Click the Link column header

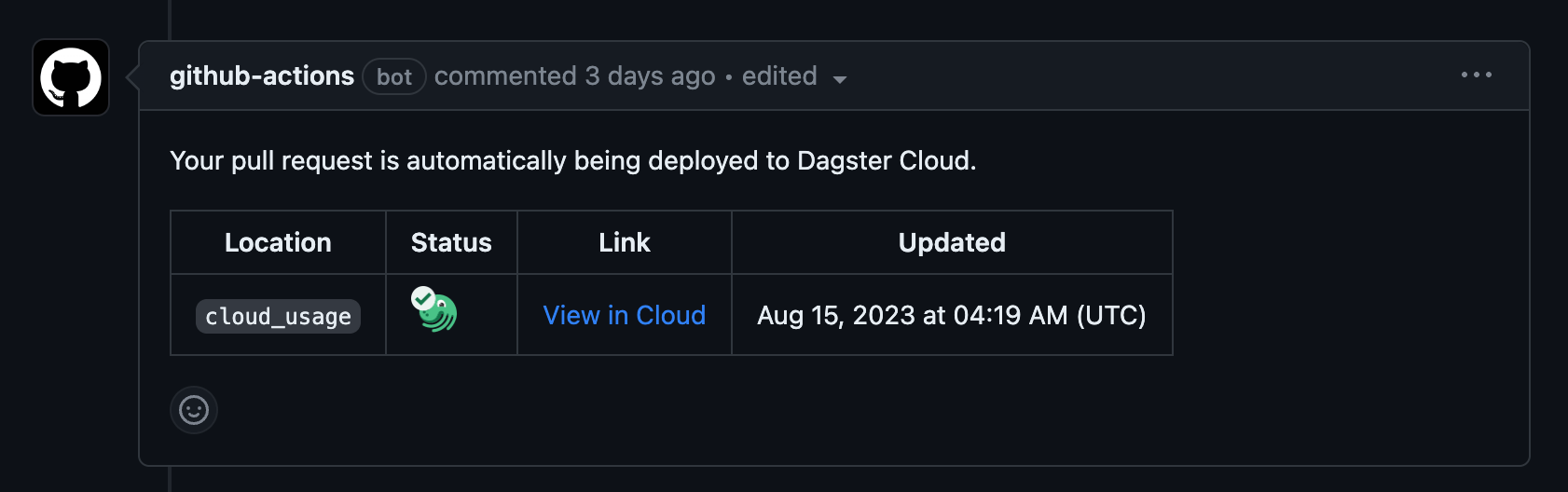[625, 242]
